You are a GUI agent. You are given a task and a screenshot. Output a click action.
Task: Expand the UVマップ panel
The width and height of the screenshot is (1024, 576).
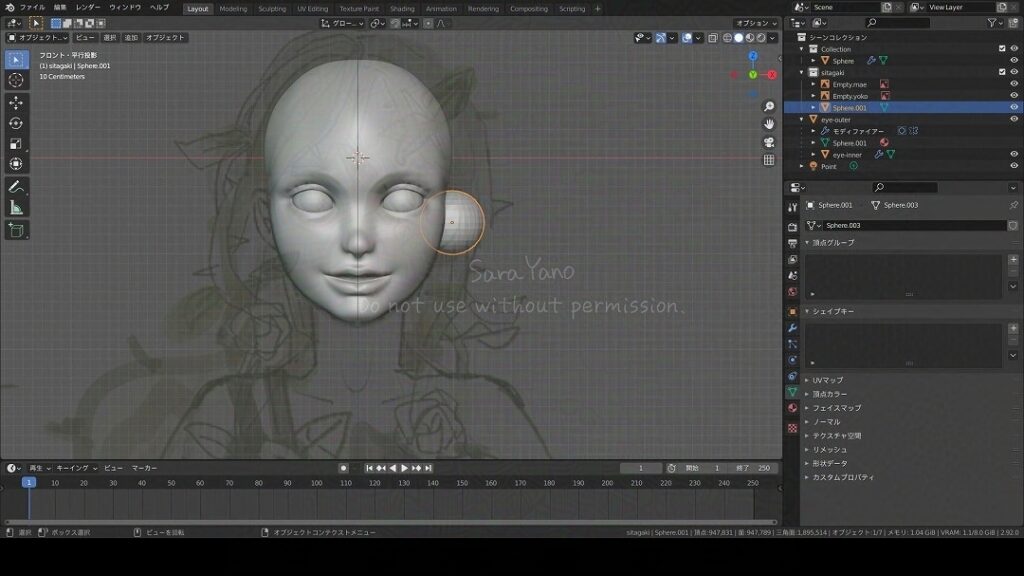pyautogui.click(x=807, y=380)
